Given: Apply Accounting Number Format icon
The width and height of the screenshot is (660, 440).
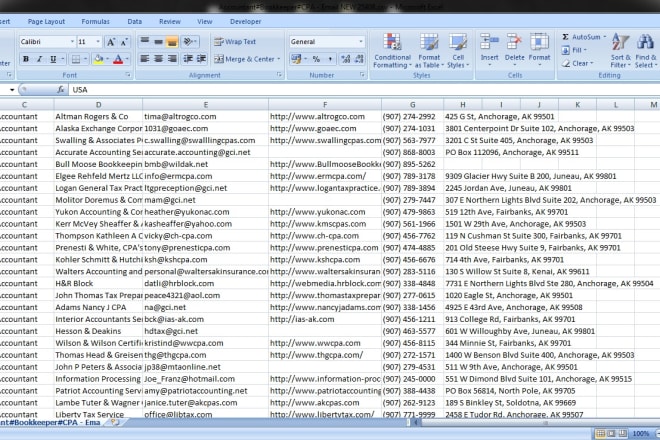Looking at the screenshot, I should pyautogui.click(x=296, y=59).
